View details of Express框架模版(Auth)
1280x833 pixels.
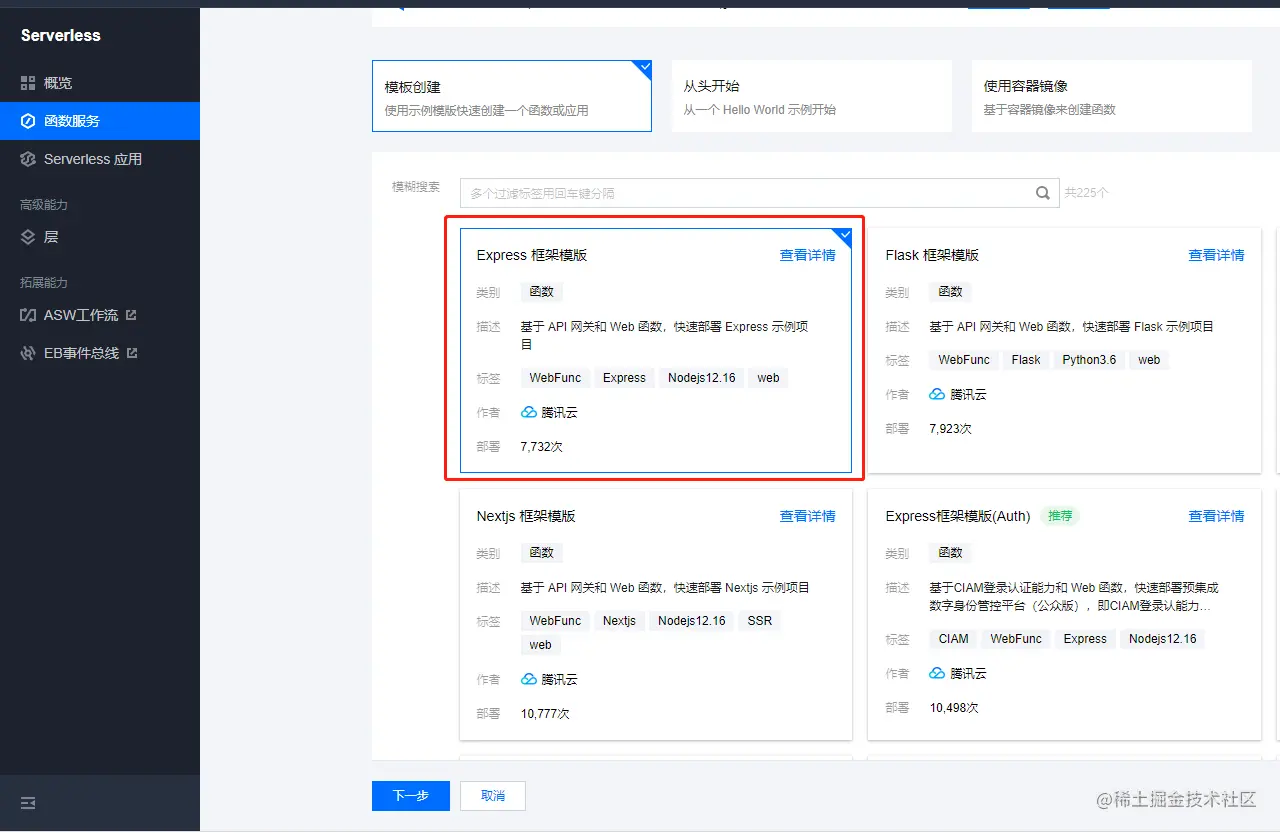point(1216,516)
